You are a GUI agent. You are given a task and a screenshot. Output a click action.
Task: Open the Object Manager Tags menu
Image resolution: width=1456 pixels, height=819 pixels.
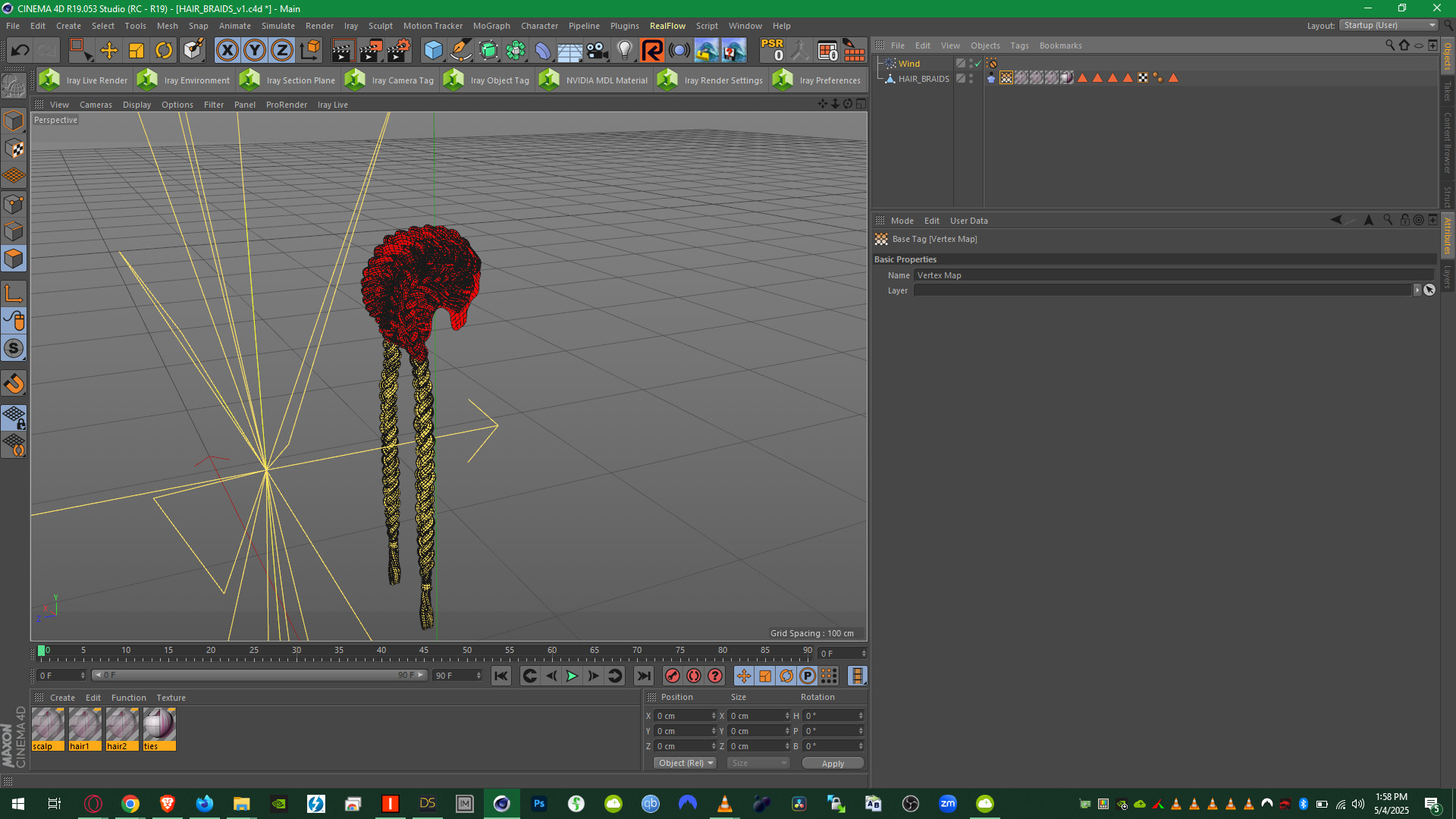tap(1019, 45)
